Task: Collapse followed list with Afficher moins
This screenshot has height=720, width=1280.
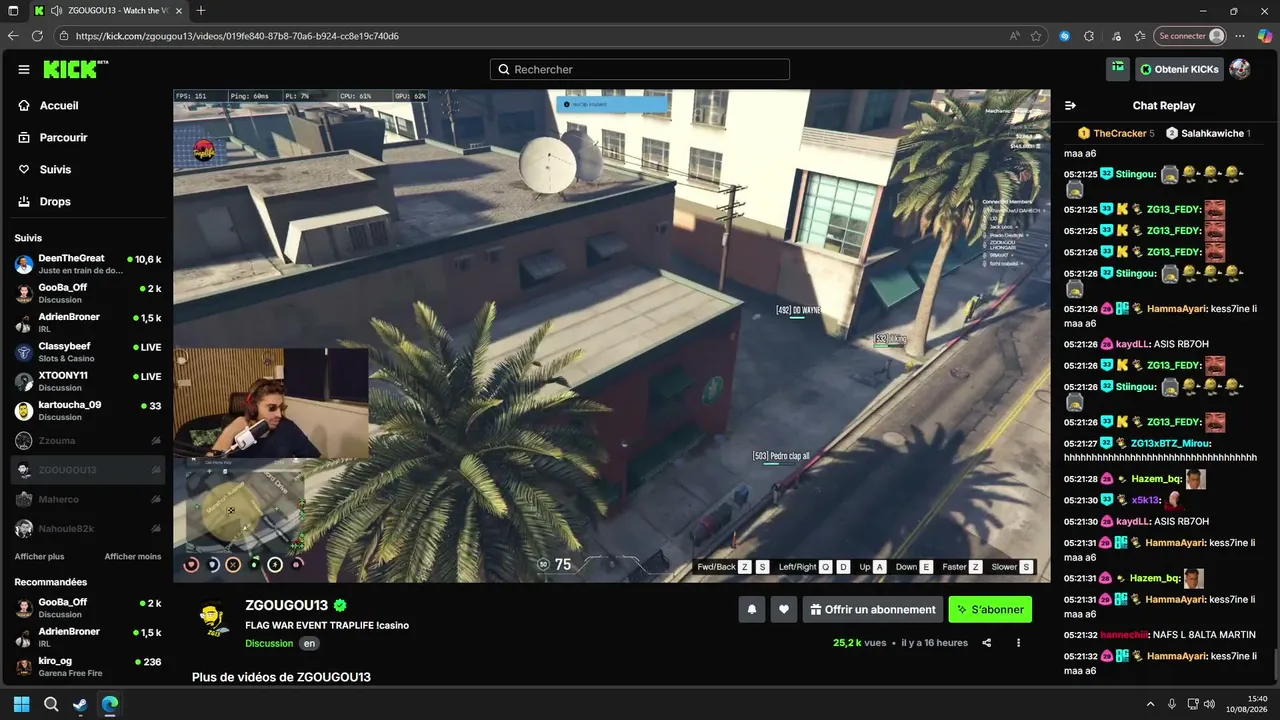Action: [133, 557]
